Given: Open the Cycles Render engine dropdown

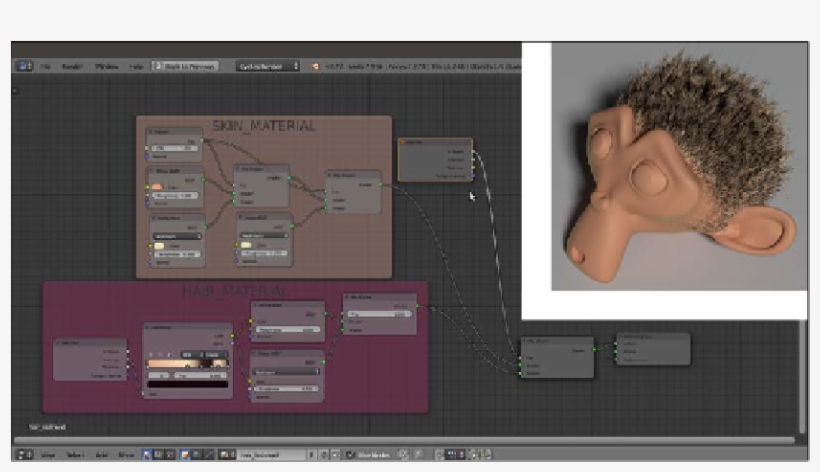Looking at the screenshot, I should click(267, 66).
